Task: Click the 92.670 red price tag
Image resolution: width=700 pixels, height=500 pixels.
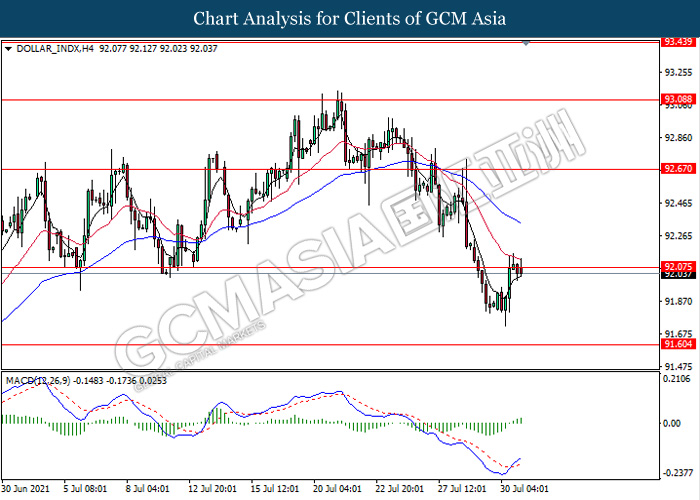Action: pos(678,169)
